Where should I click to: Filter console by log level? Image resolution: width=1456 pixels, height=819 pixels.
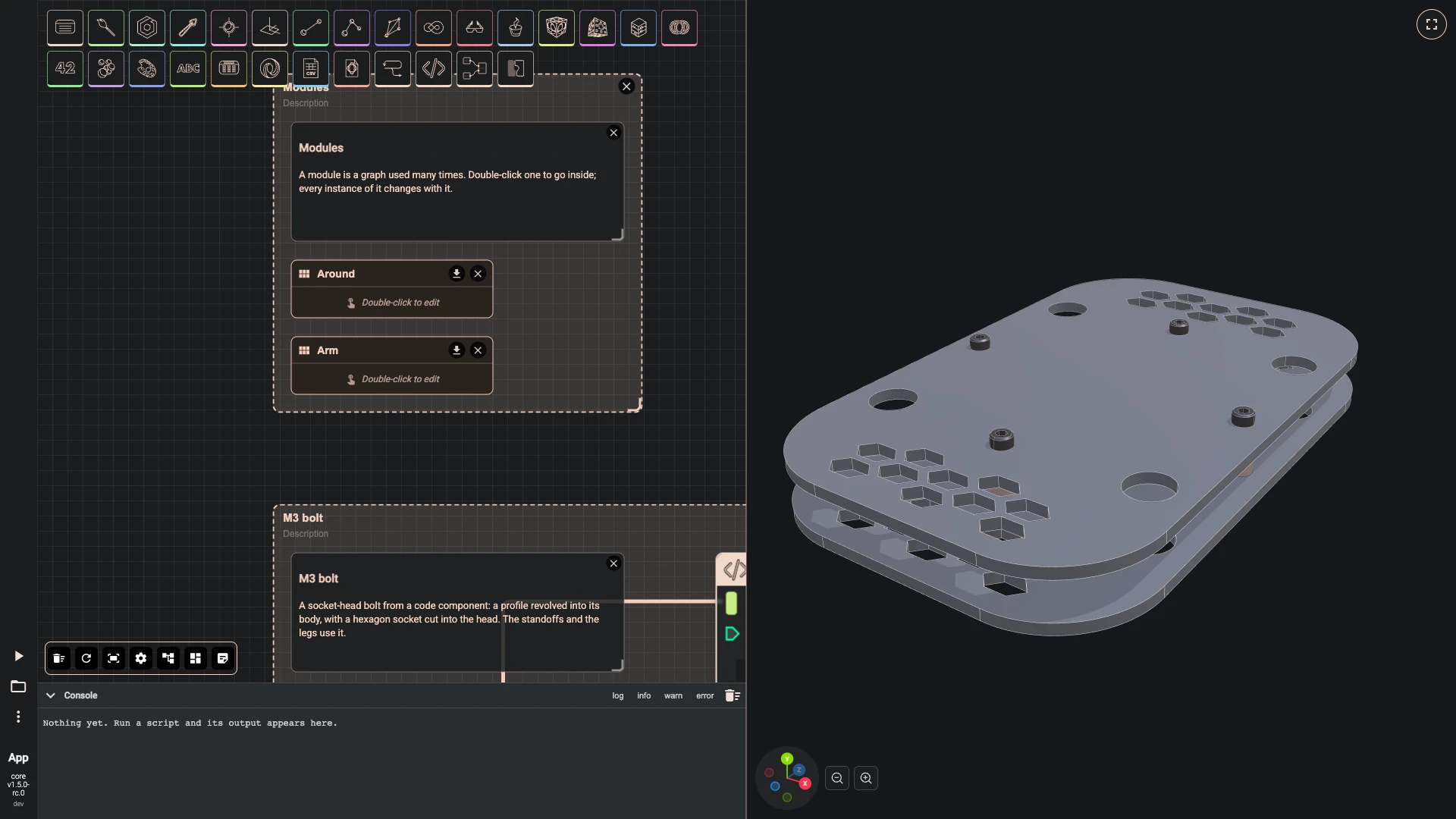[618, 695]
